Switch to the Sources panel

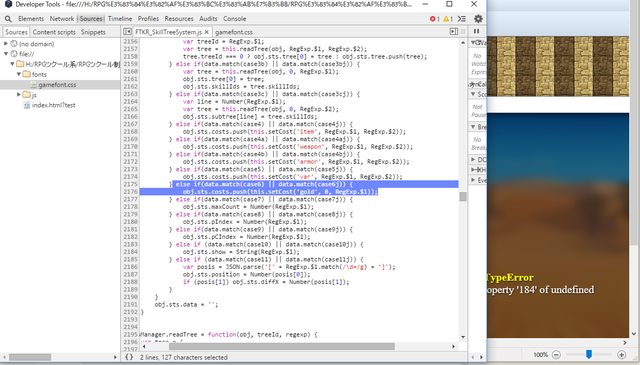point(91,19)
